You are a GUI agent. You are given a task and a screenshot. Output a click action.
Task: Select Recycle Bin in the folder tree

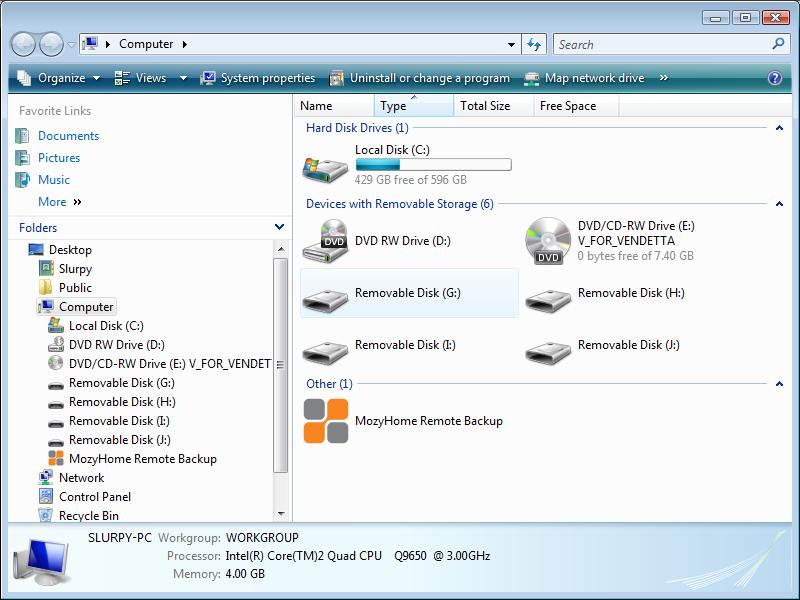[x=88, y=516]
